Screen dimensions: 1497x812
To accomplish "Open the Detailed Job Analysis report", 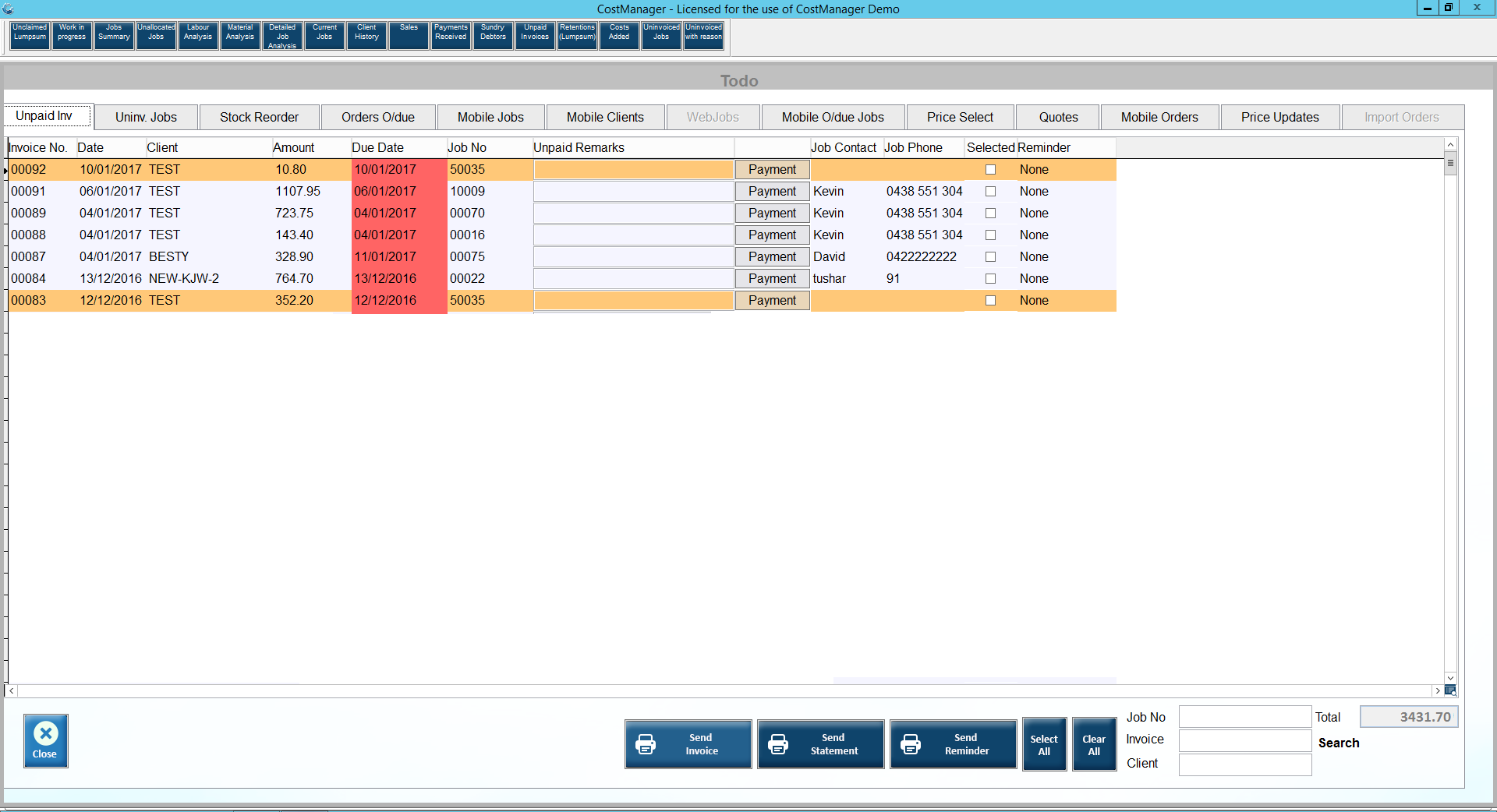I will pyautogui.click(x=282, y=36).
